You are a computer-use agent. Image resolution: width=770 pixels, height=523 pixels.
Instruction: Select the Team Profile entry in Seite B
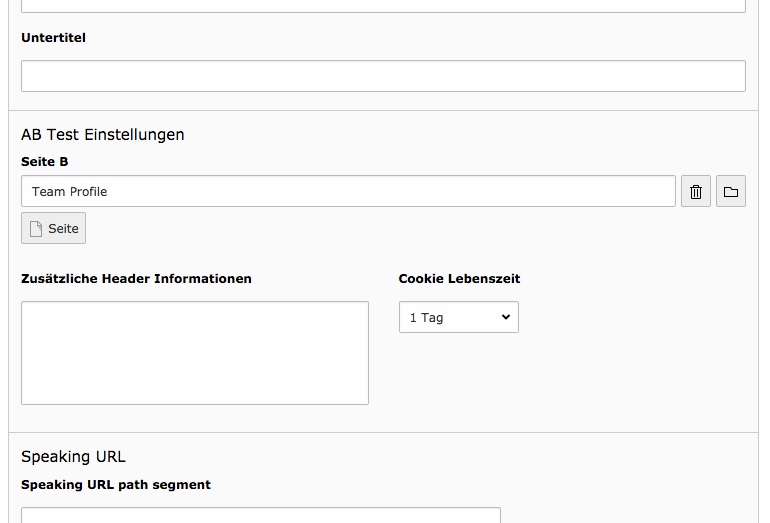coord(69,192)
